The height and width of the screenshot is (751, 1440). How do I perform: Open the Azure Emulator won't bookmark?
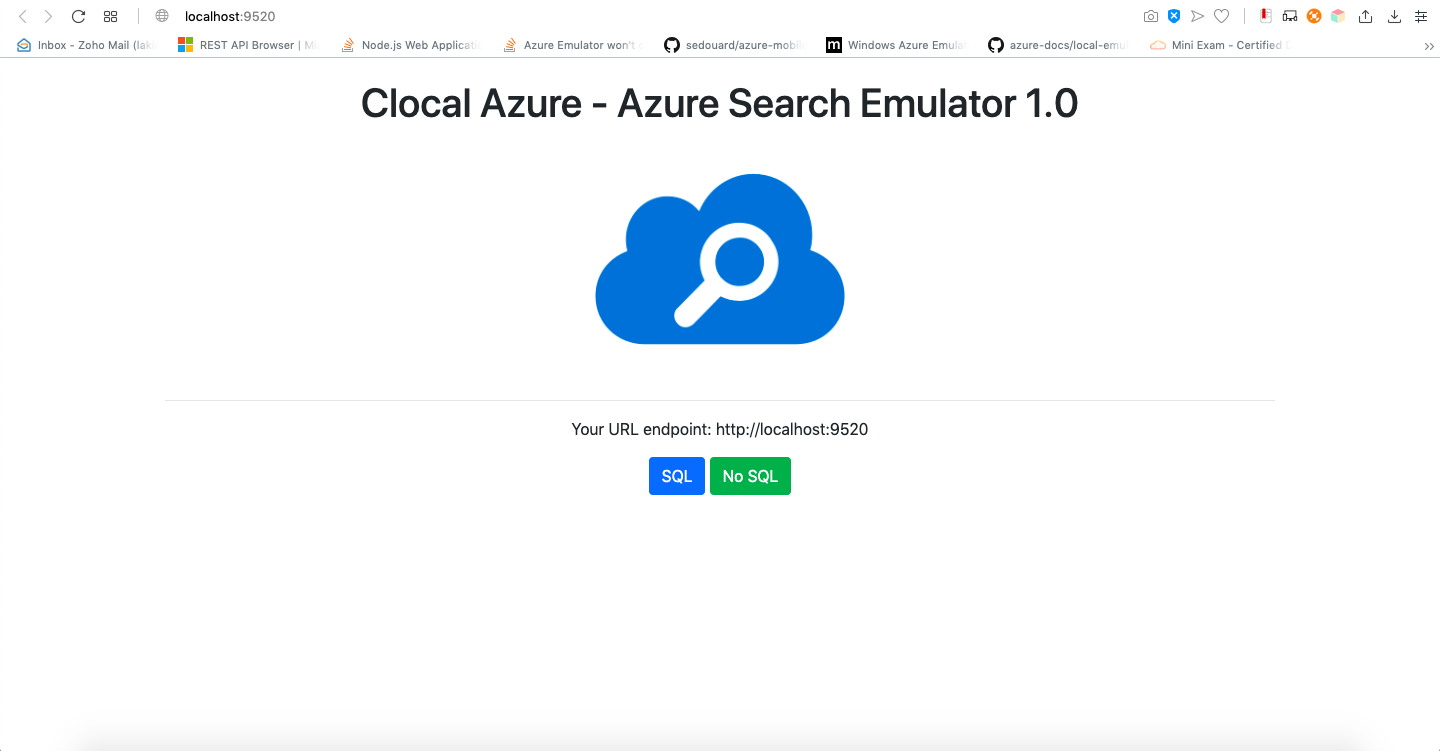point(573,45)
